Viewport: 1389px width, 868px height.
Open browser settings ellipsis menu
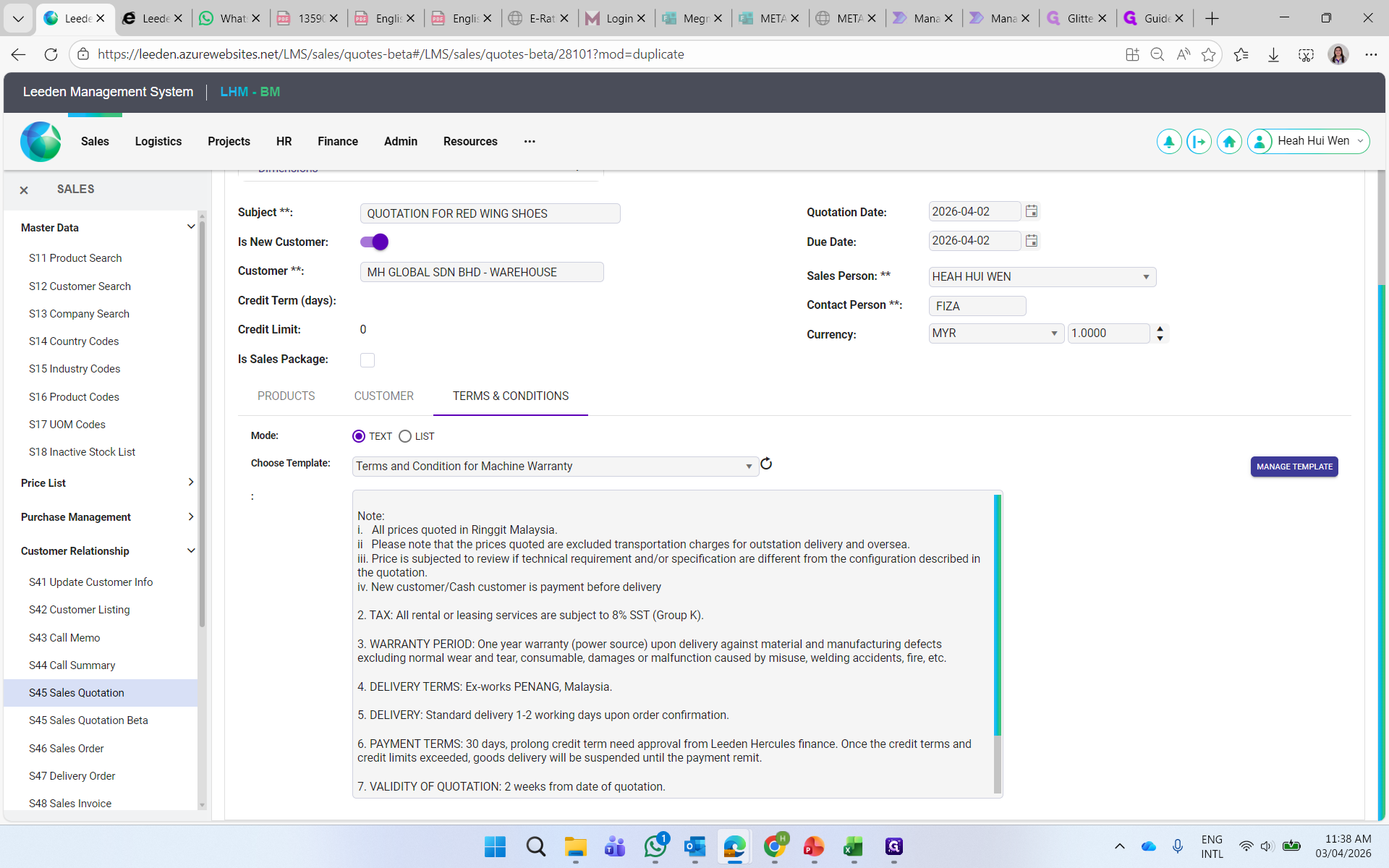click(x=1371, y=54)
